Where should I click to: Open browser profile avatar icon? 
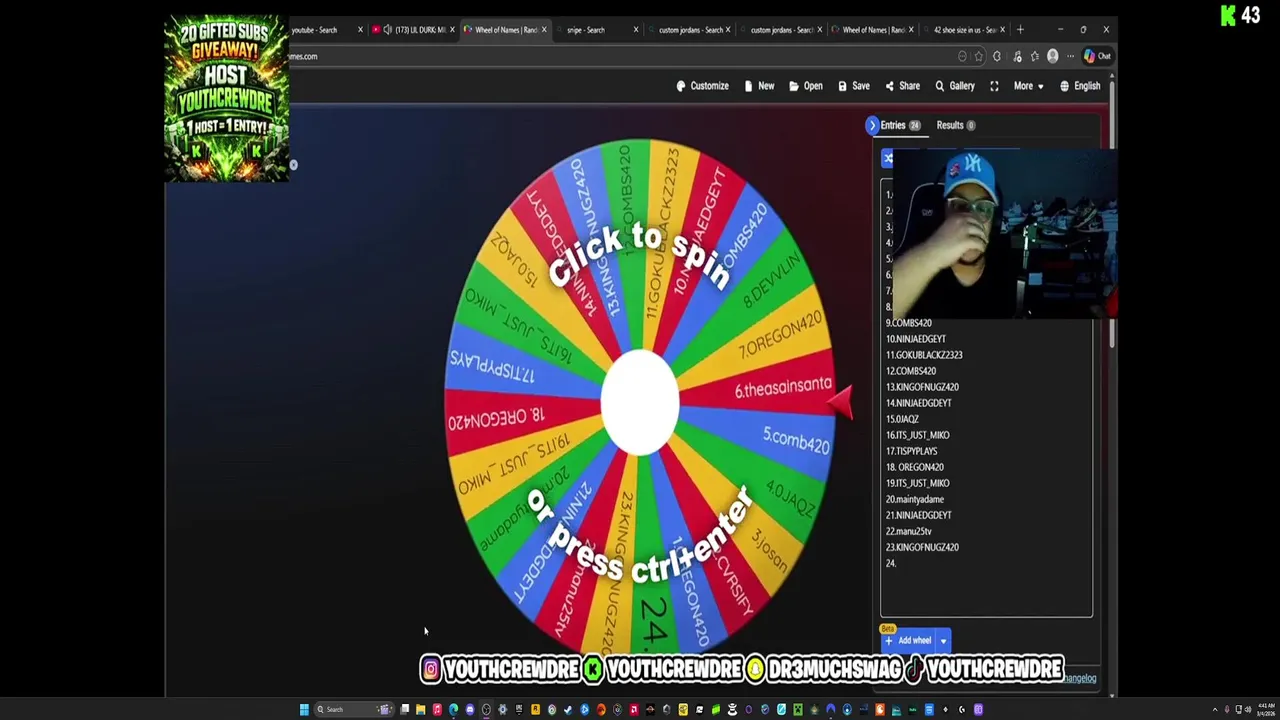pos(1052,56)
